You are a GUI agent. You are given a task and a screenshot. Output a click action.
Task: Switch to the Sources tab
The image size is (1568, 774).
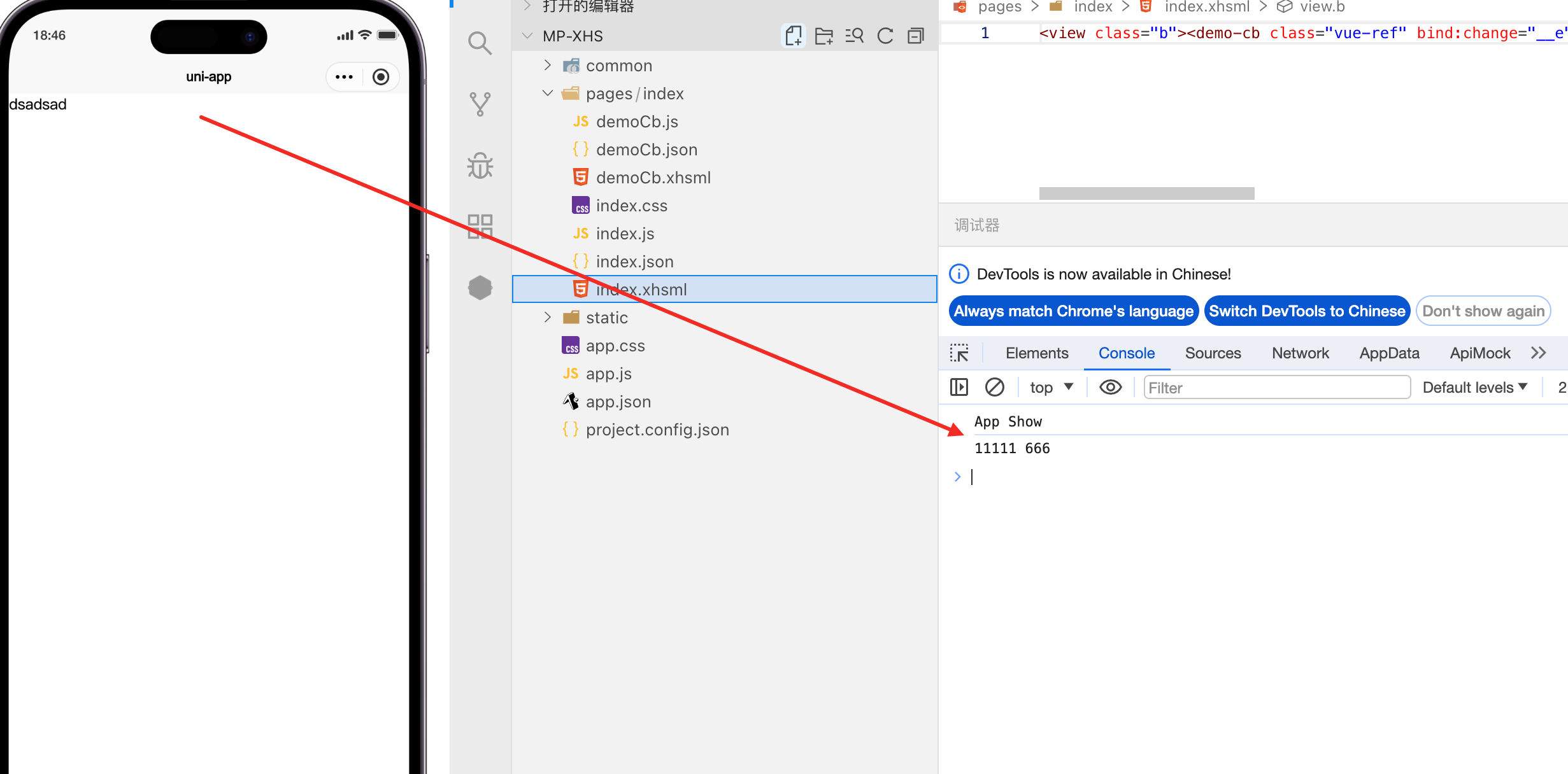[x=1213, y=353]
